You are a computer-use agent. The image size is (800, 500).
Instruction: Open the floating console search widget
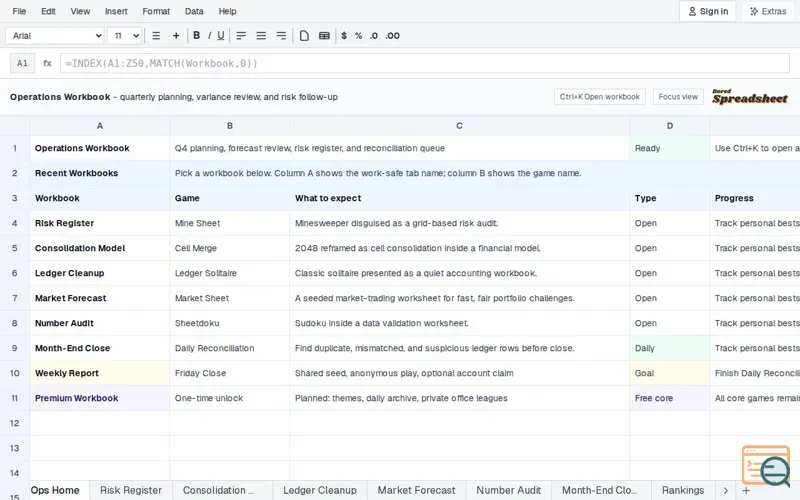tap(766, 465)
